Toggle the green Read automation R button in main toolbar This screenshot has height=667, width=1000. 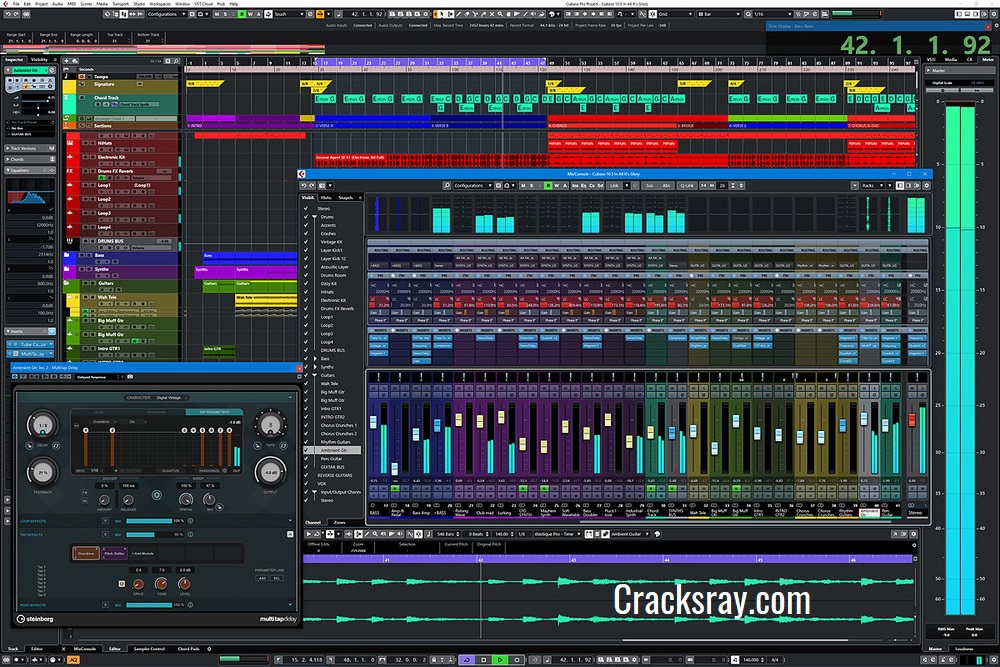point(242,14)
